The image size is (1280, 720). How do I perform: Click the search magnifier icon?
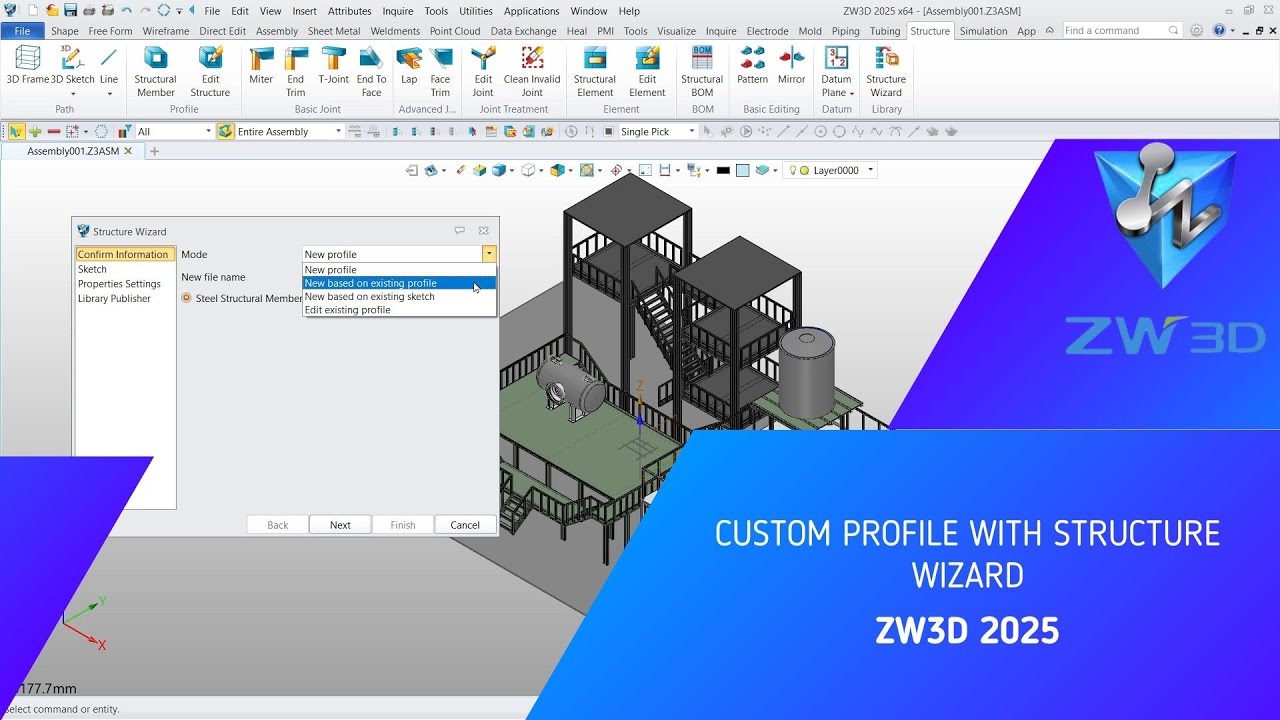point(1174,30)
